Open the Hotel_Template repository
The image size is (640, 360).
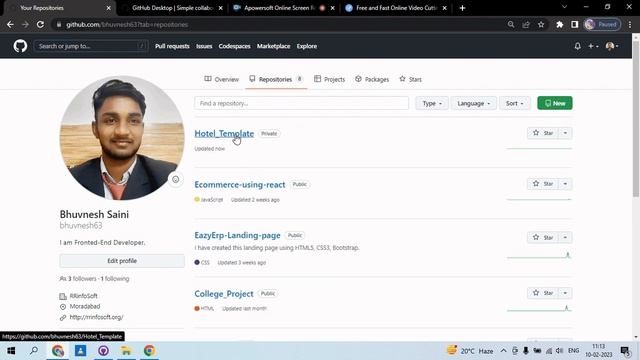coord(224,133)
